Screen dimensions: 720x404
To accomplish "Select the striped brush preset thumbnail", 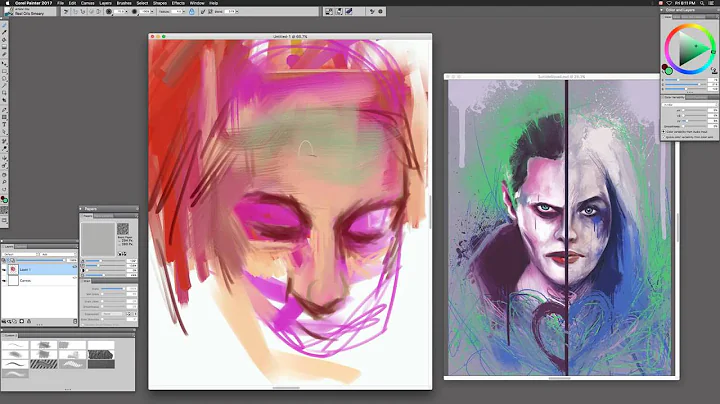I will pos(44,364).
